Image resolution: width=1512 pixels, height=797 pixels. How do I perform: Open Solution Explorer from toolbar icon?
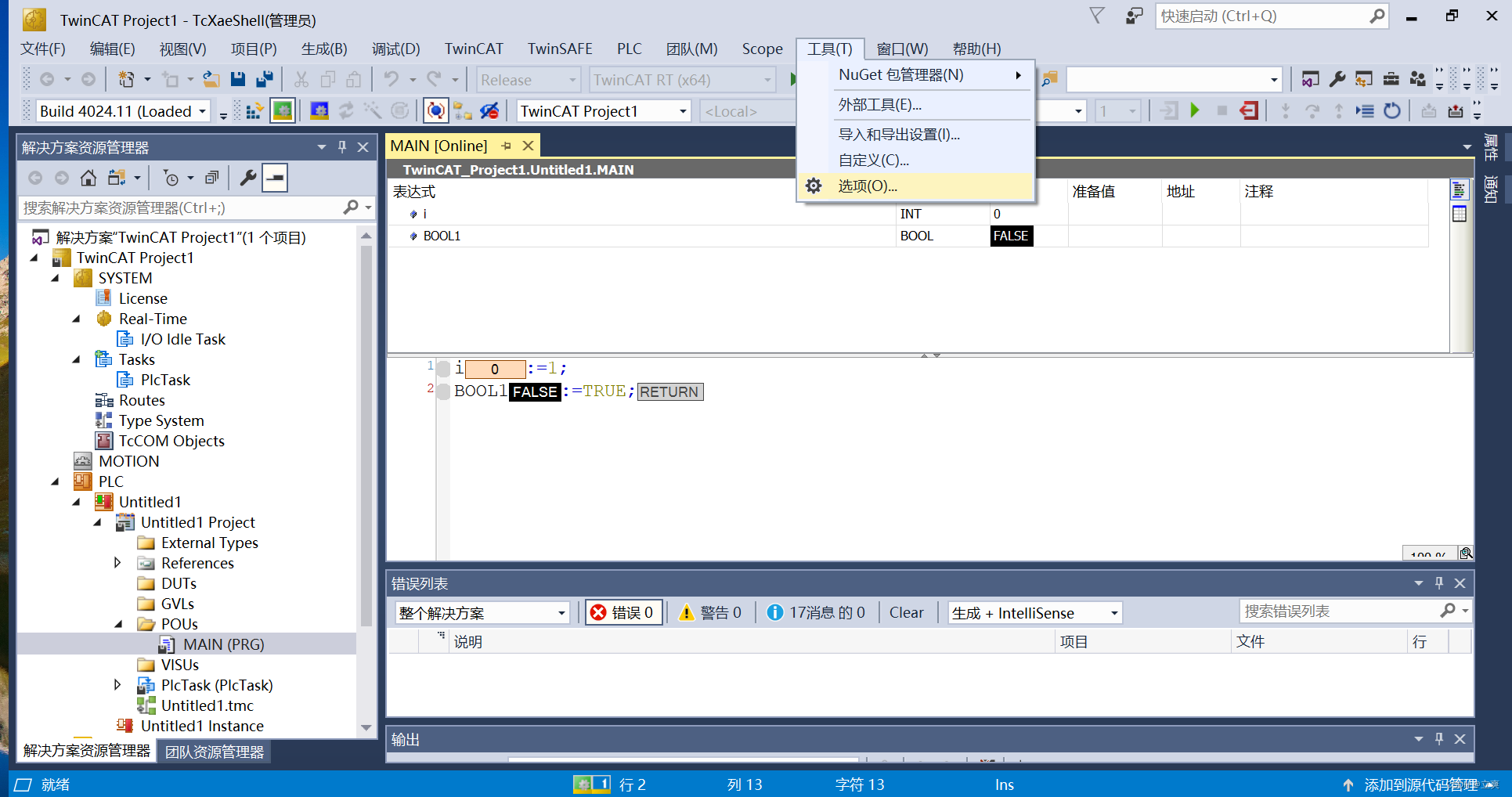coord(1310,79)
